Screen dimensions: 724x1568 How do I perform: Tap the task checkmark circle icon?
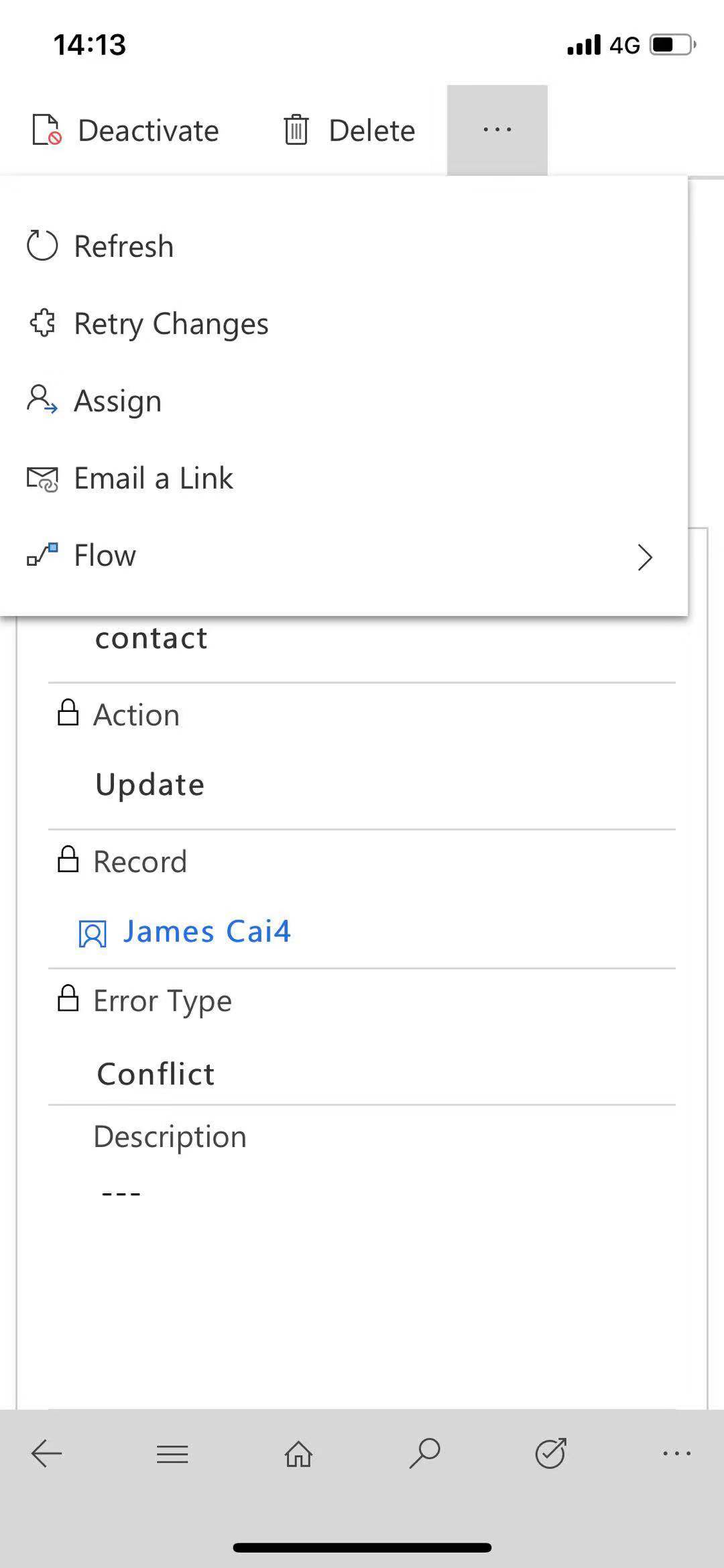[x=551, y=1453]
